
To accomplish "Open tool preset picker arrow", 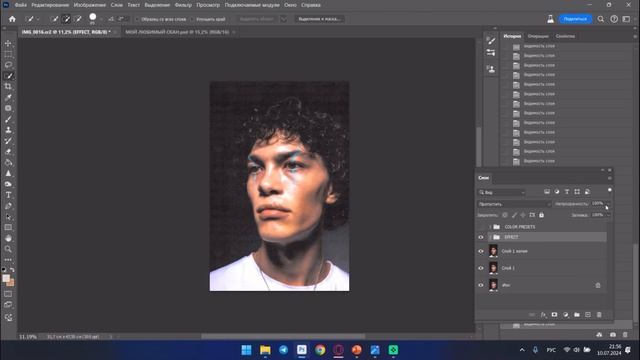I will (x=38, y=19).
